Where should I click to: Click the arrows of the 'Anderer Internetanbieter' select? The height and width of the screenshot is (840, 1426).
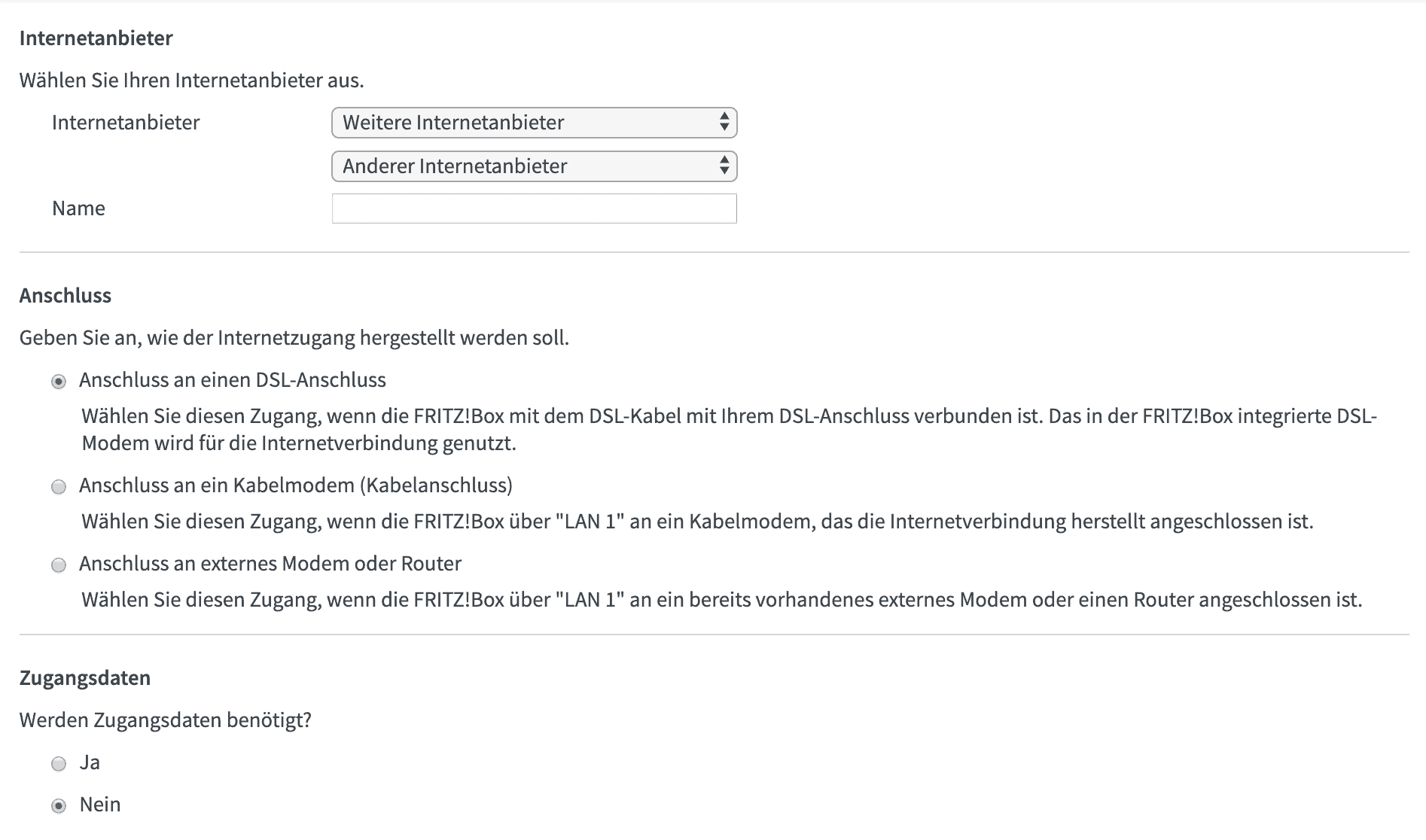[724, 166]
